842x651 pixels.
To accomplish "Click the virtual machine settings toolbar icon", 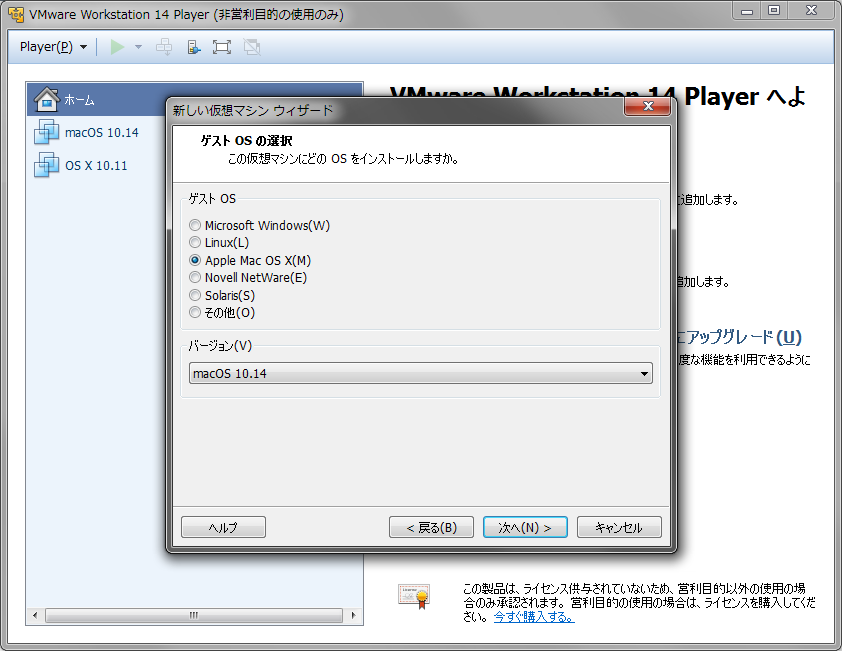I will (x=193, y=47).
